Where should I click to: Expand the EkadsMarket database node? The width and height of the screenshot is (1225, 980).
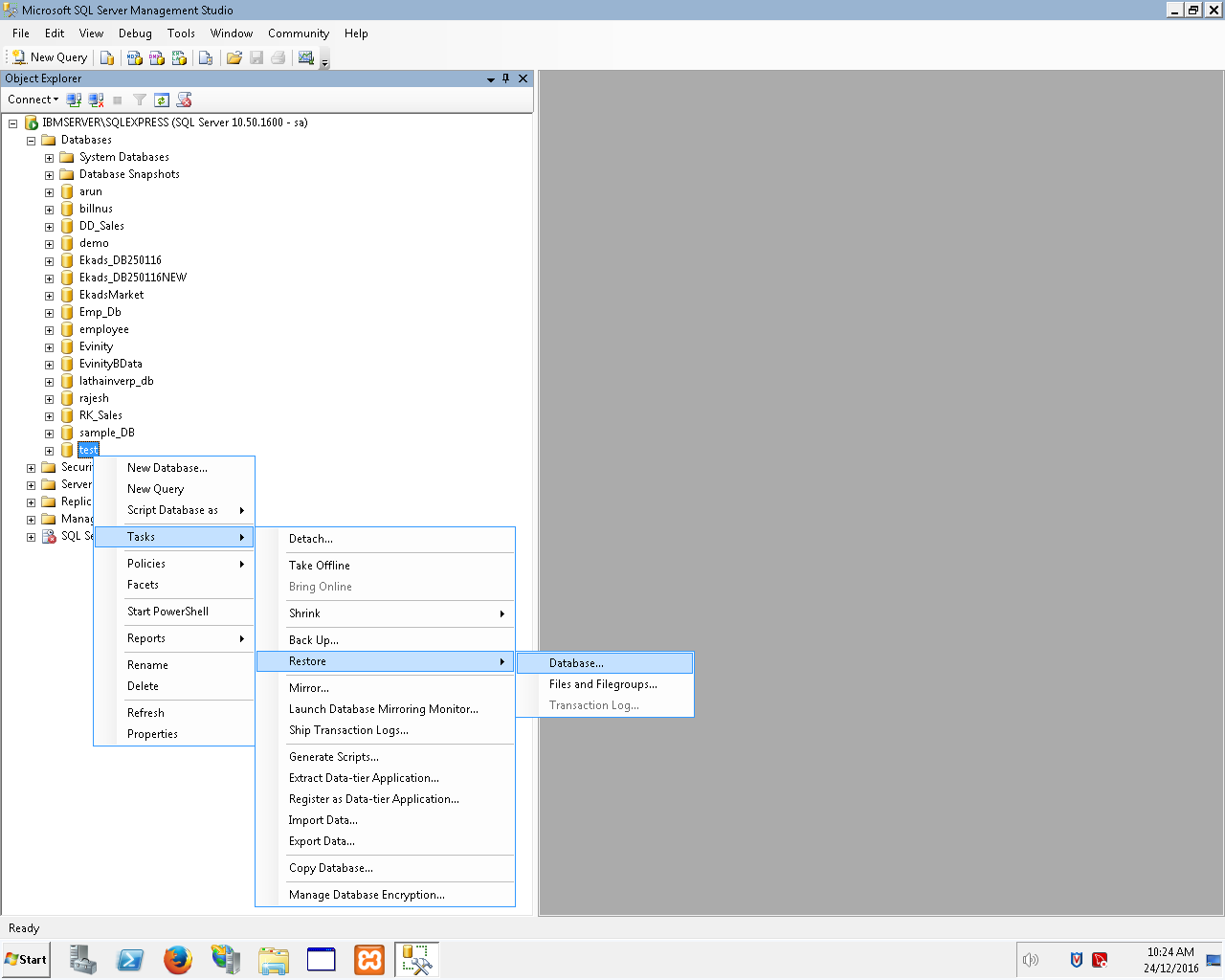click(49, 296)
